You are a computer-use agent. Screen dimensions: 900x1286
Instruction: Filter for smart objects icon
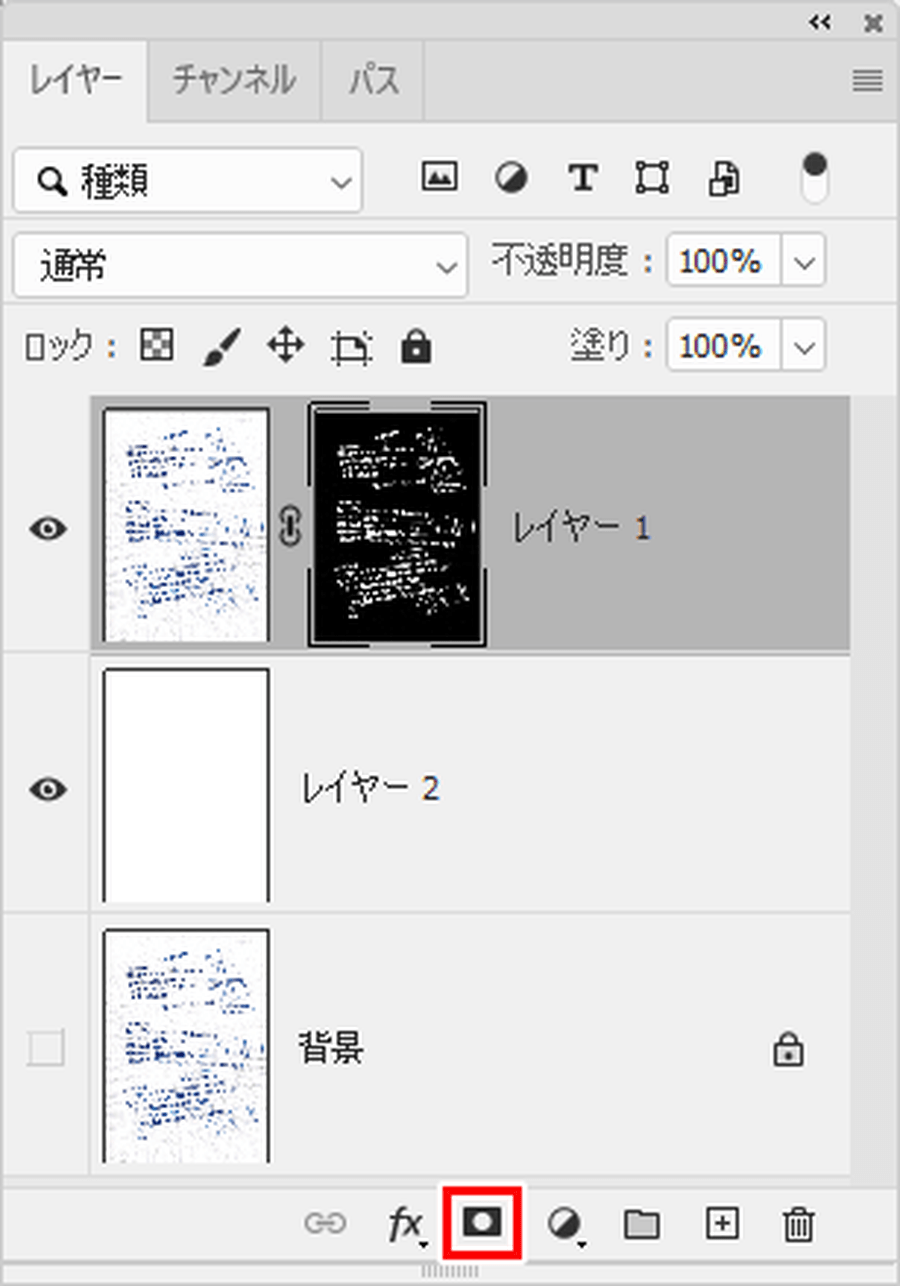point(724,179)
